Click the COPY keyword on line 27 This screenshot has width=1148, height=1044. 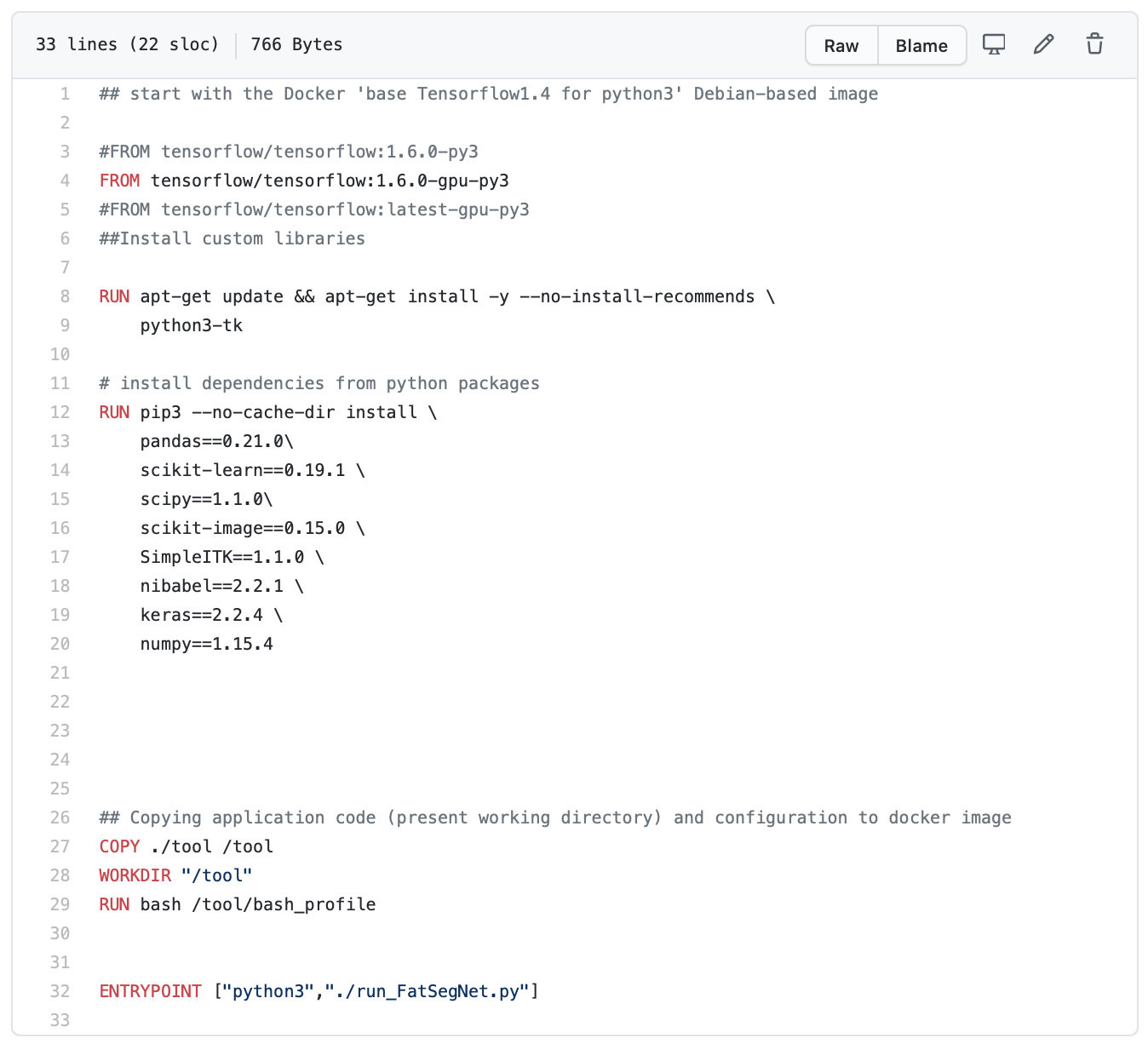[119, 846]
